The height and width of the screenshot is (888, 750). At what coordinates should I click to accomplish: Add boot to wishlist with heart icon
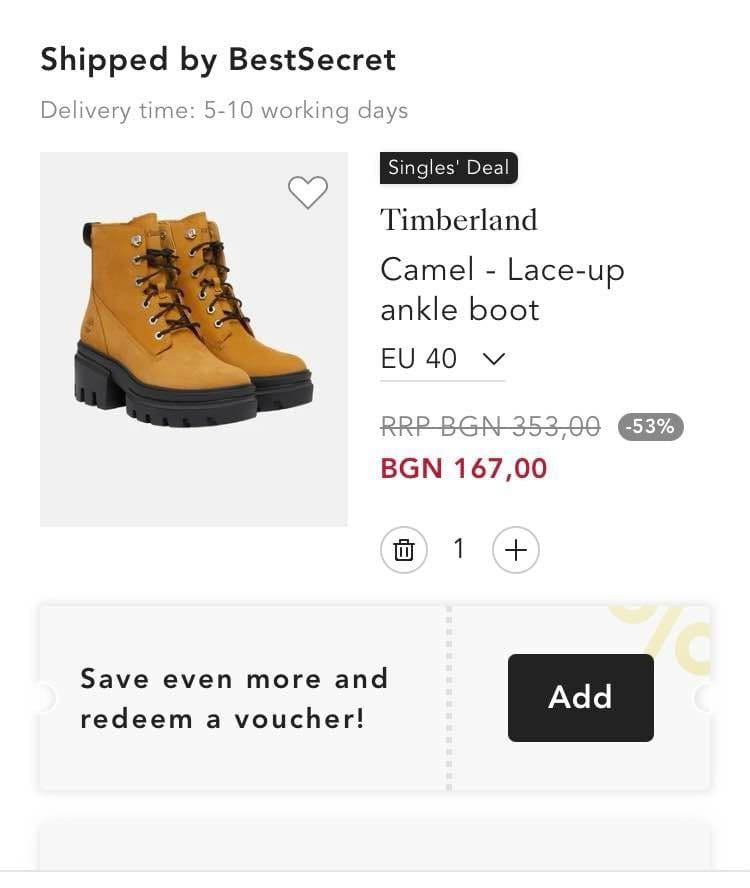pos(307,192)
